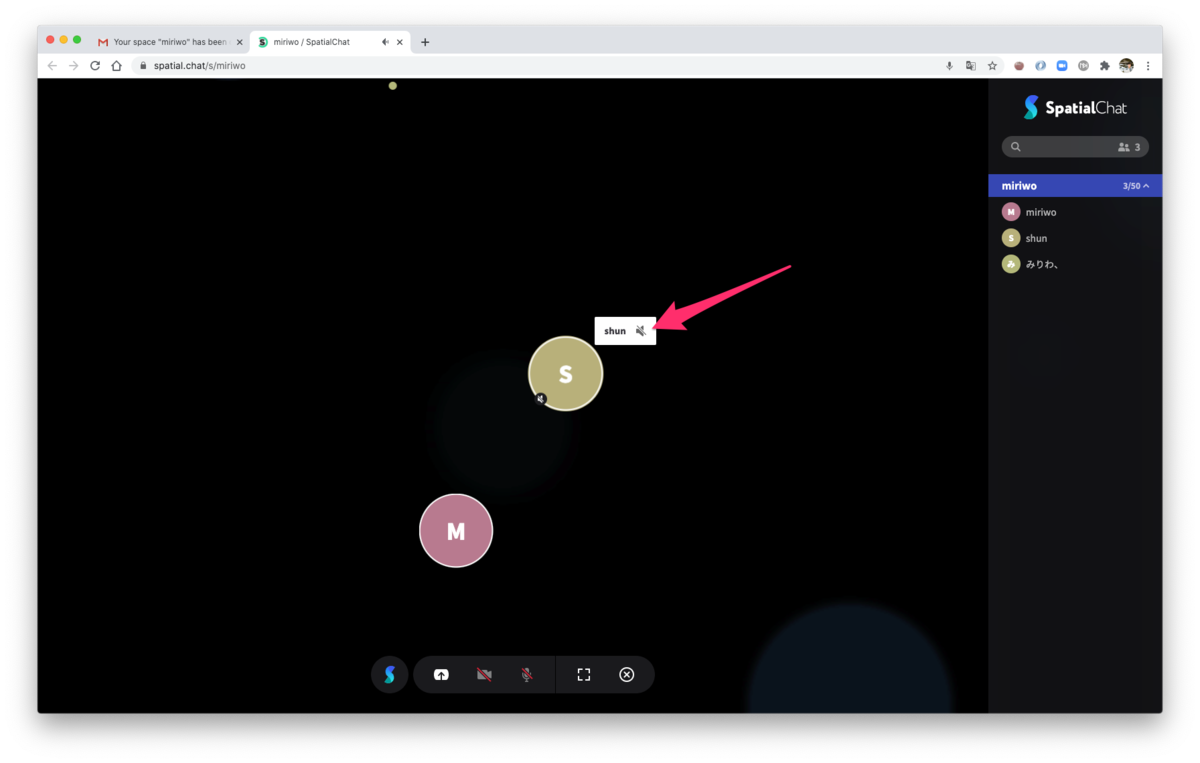
Task: Go forward in browser history
Action: click(x=73, y=66)
